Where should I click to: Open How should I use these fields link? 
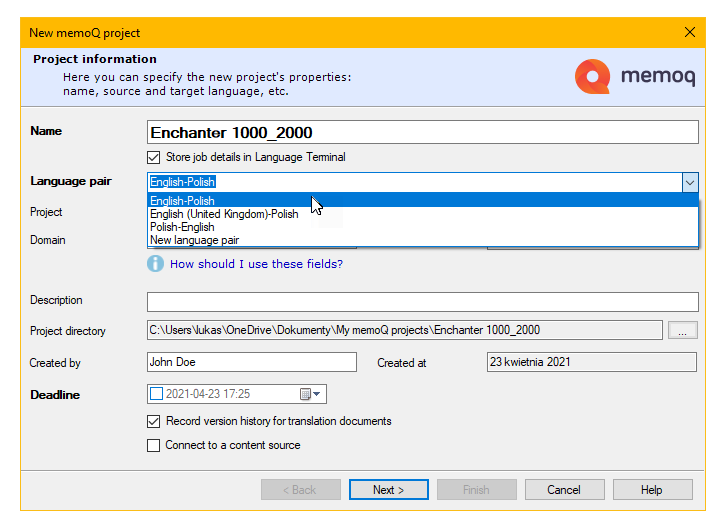pos(256,264)
